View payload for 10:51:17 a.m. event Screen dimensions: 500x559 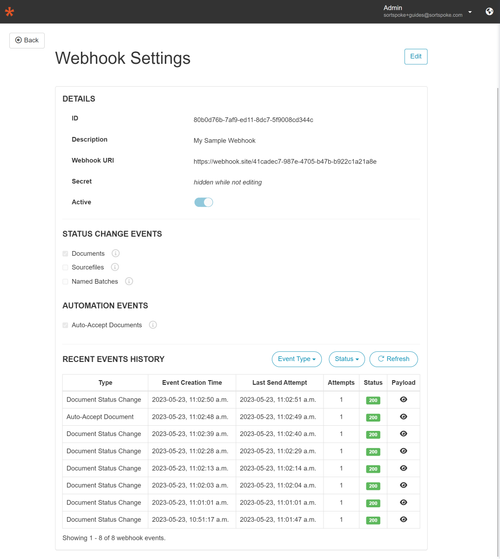403,519
